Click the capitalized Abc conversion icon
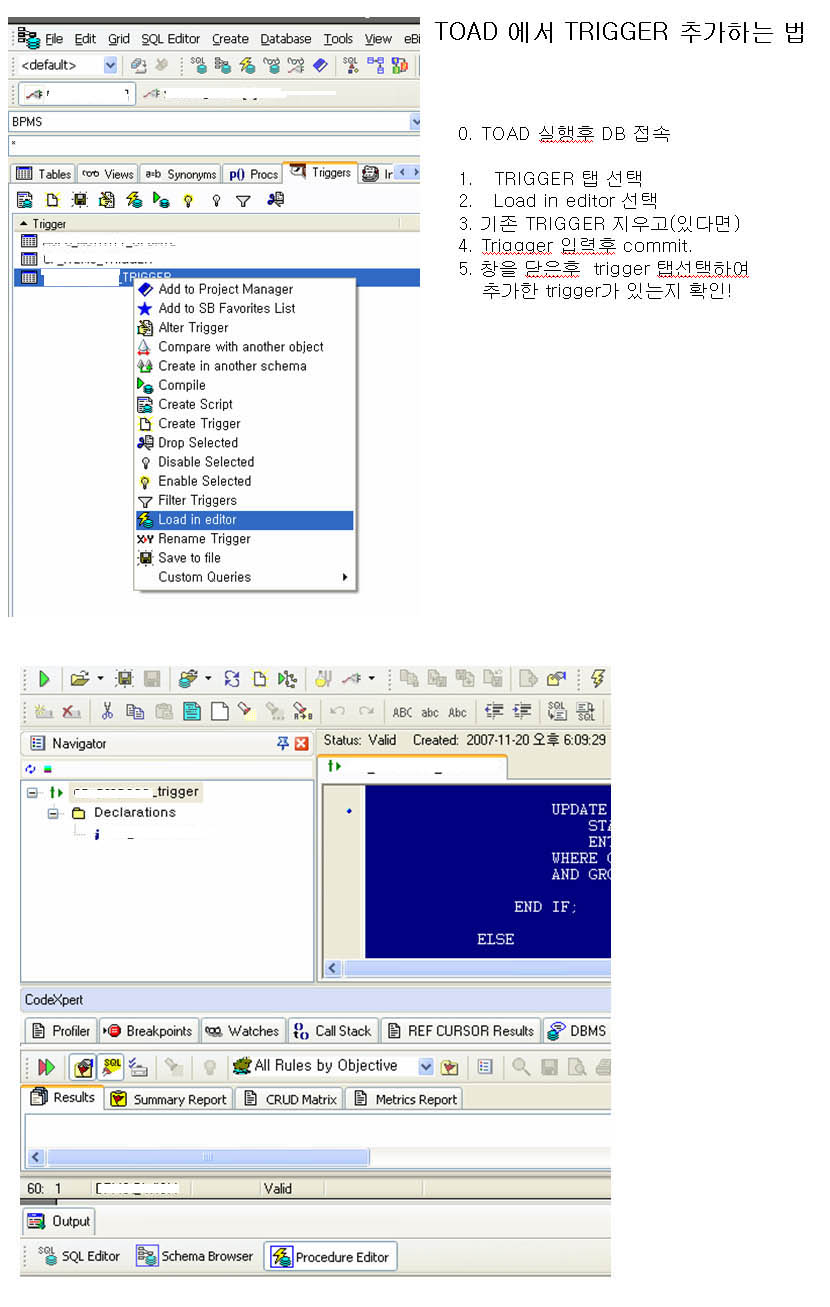The width and height of the screenshot is (830, 1307). tap(457, 712)
